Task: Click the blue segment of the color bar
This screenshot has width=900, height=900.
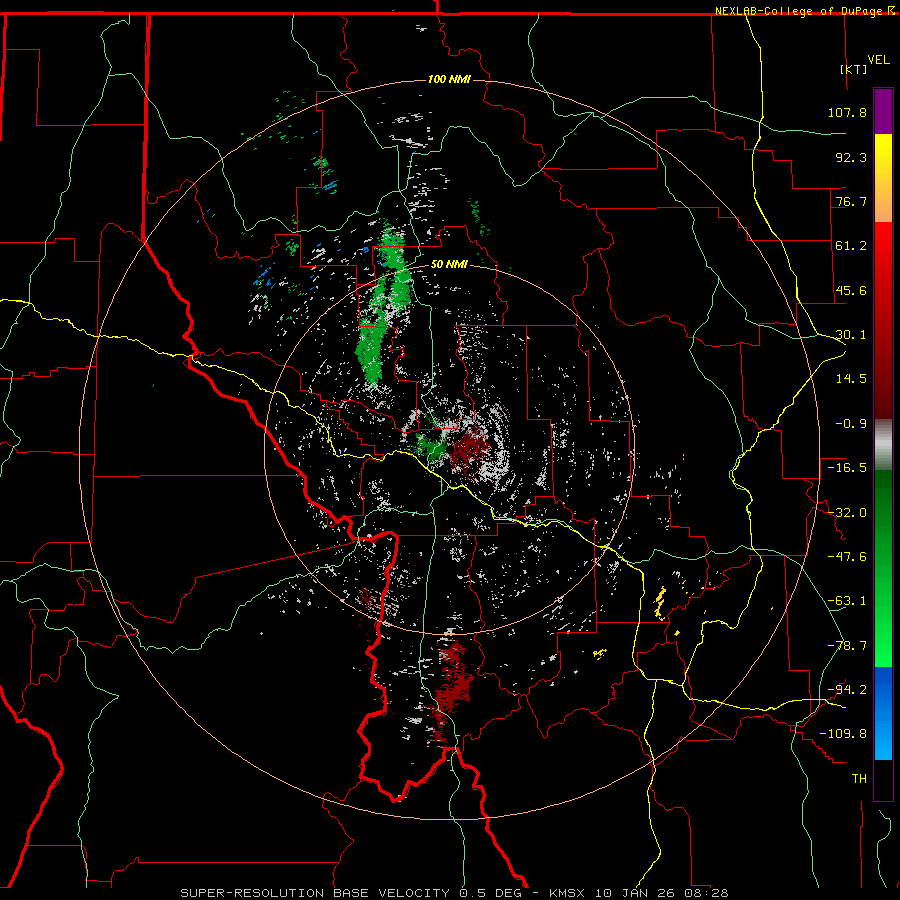Action: (883, 713)
